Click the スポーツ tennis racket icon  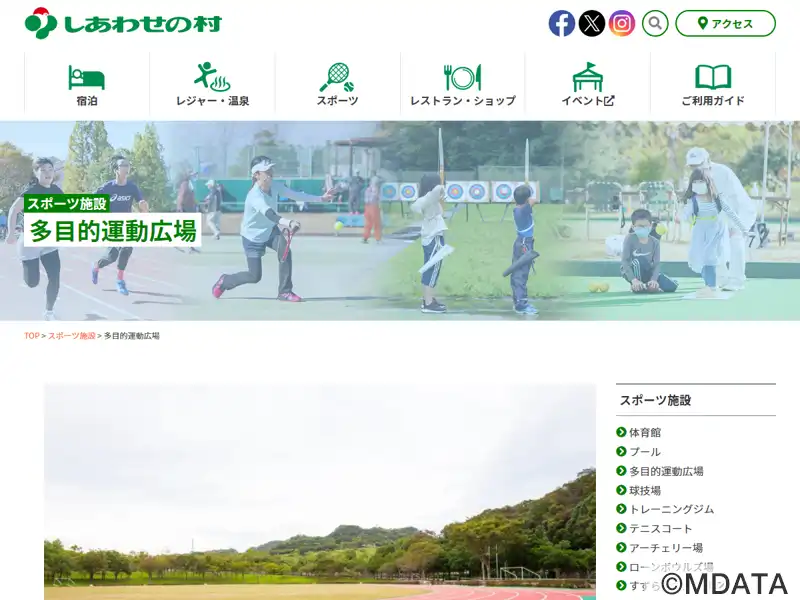[337, 77]
